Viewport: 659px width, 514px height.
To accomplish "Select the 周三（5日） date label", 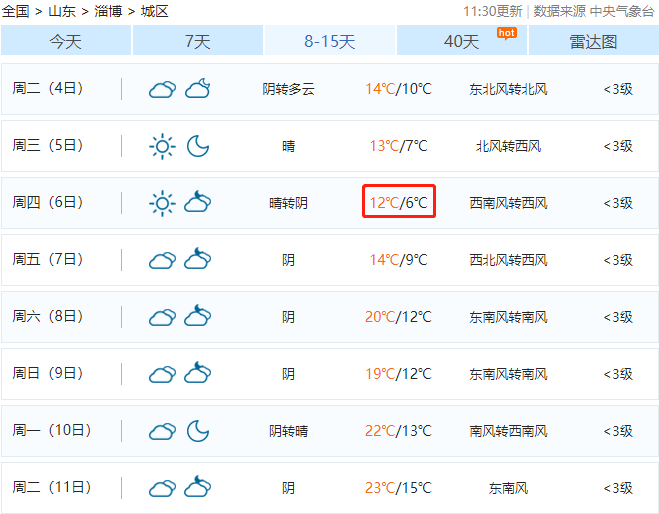I will coord(47,145).
